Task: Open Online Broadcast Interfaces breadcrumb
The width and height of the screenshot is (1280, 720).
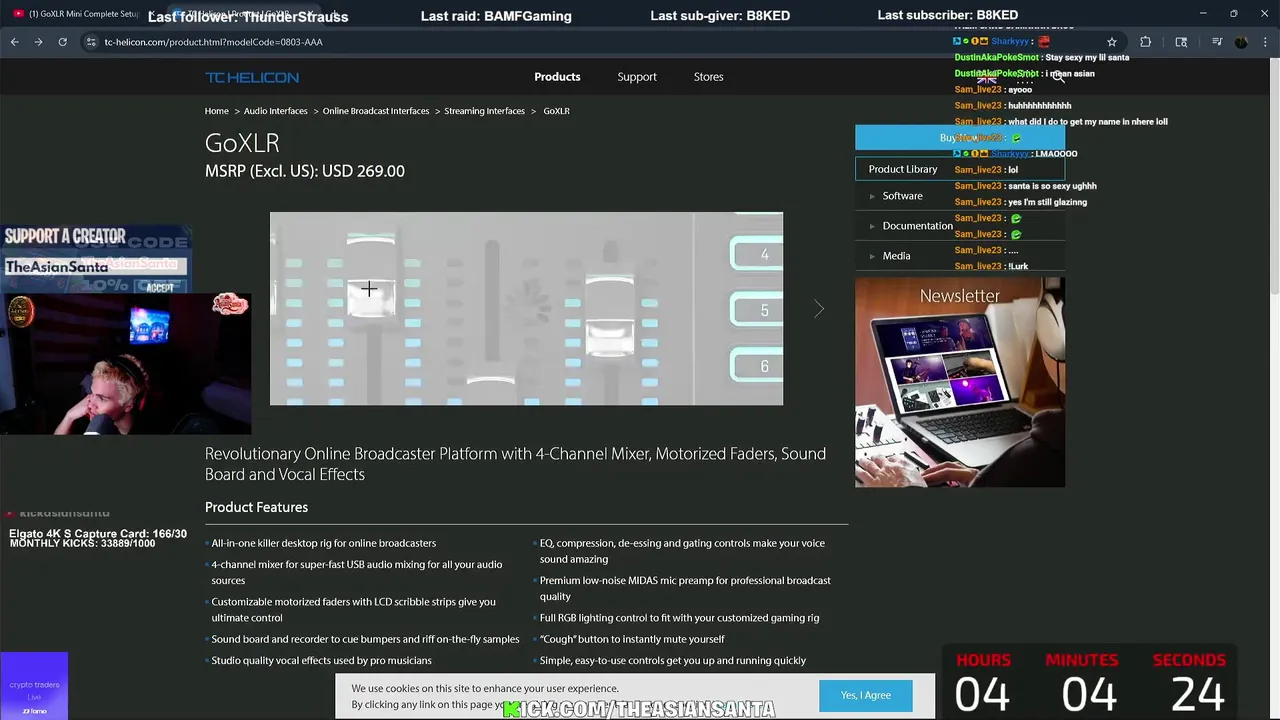Action: [x=376, y=111]
